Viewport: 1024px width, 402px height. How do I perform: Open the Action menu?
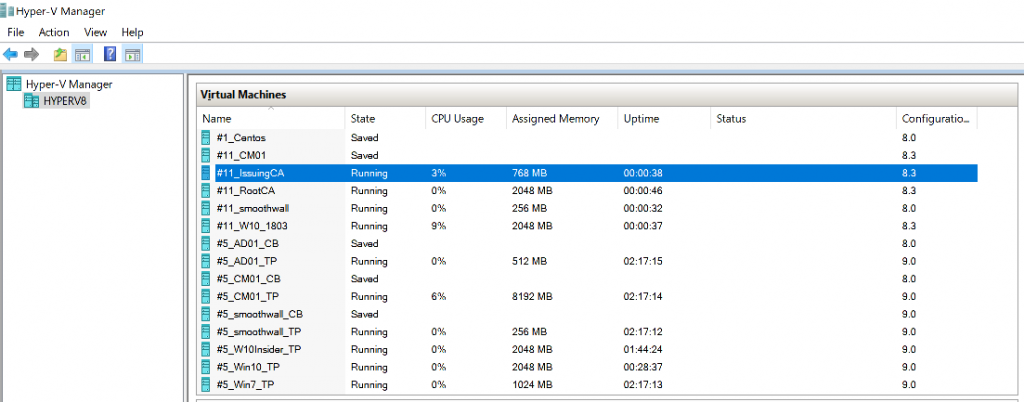coord(54,32)
